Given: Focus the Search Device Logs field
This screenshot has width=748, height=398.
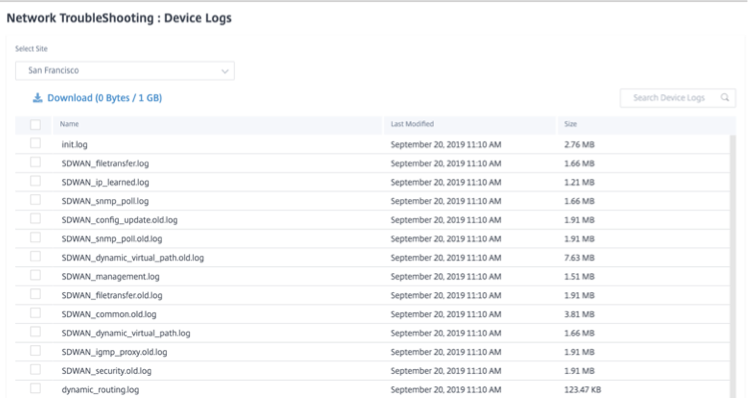Looking at the screenshot, I should pyautogui.click(x=677, y=98).
